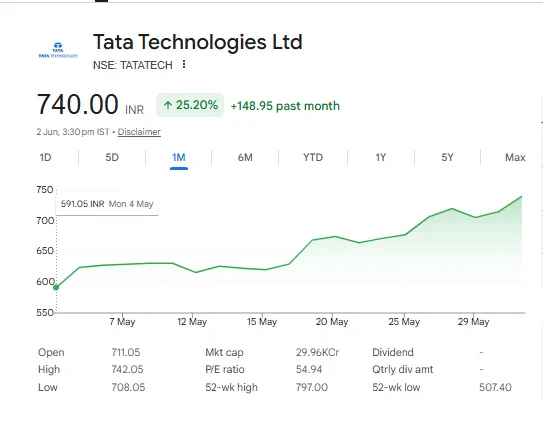
Task: Switch to the 6M chart range
Action: (245, 158)
